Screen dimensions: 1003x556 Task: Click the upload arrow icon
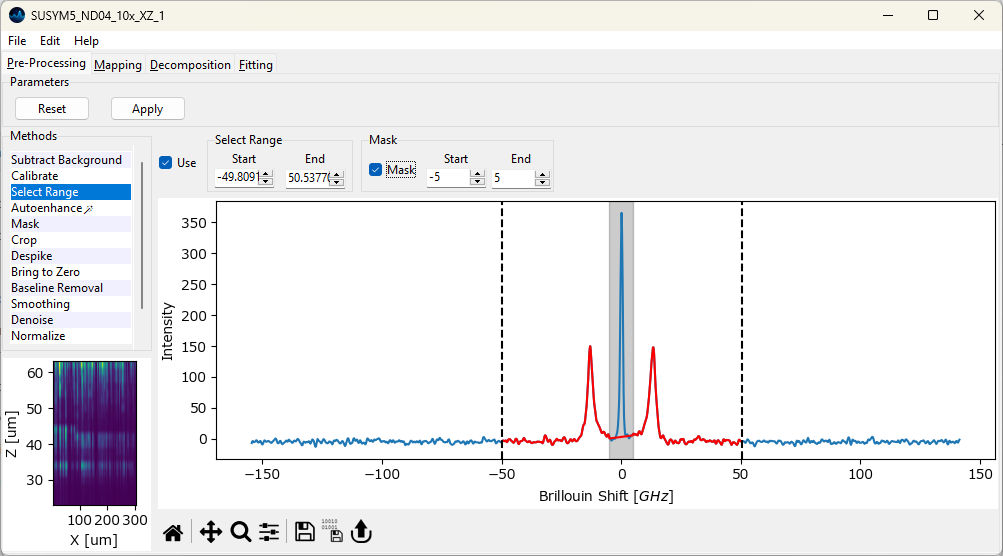tap(361, 532)
